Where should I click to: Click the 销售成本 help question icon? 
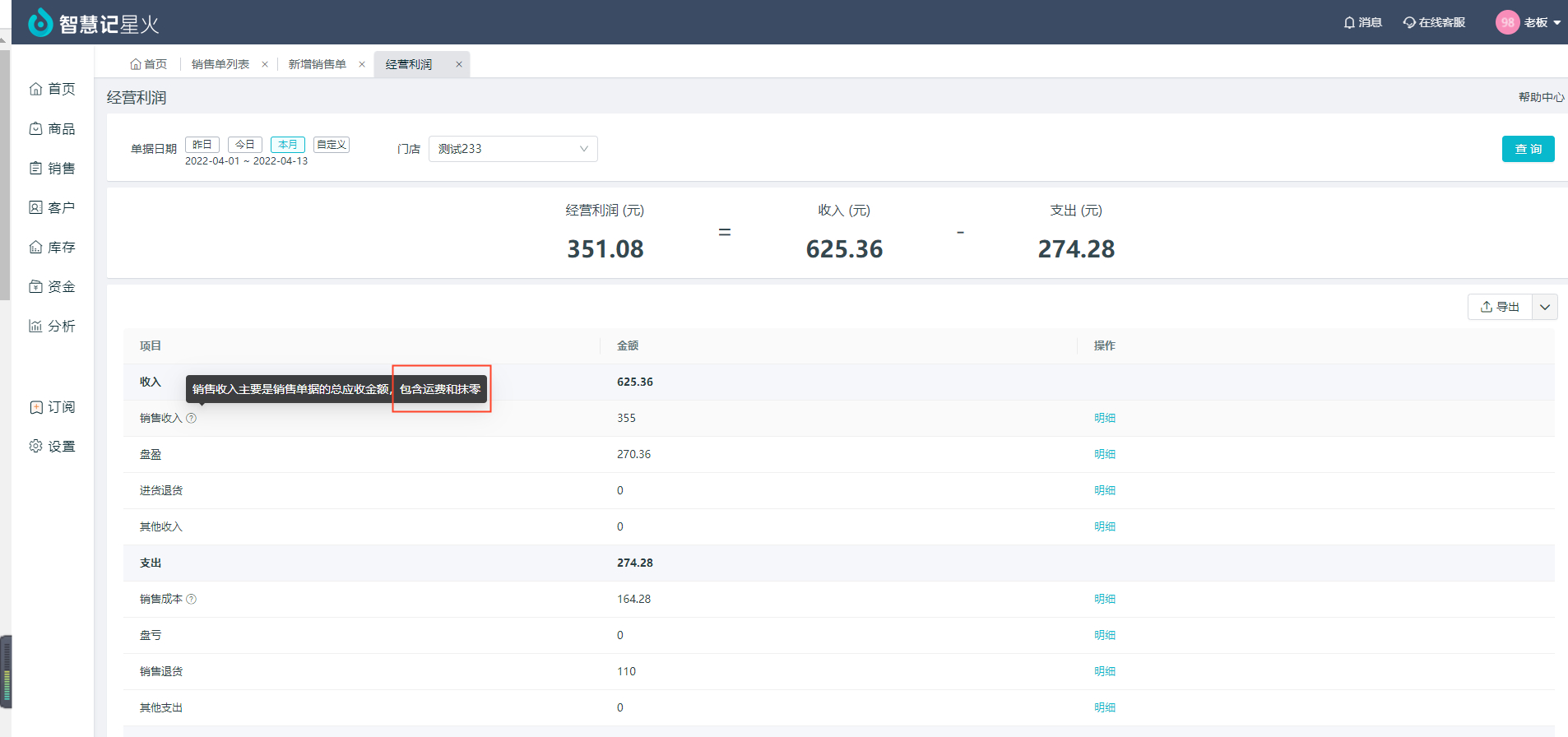pyautogui.click(x=192, y=599)
